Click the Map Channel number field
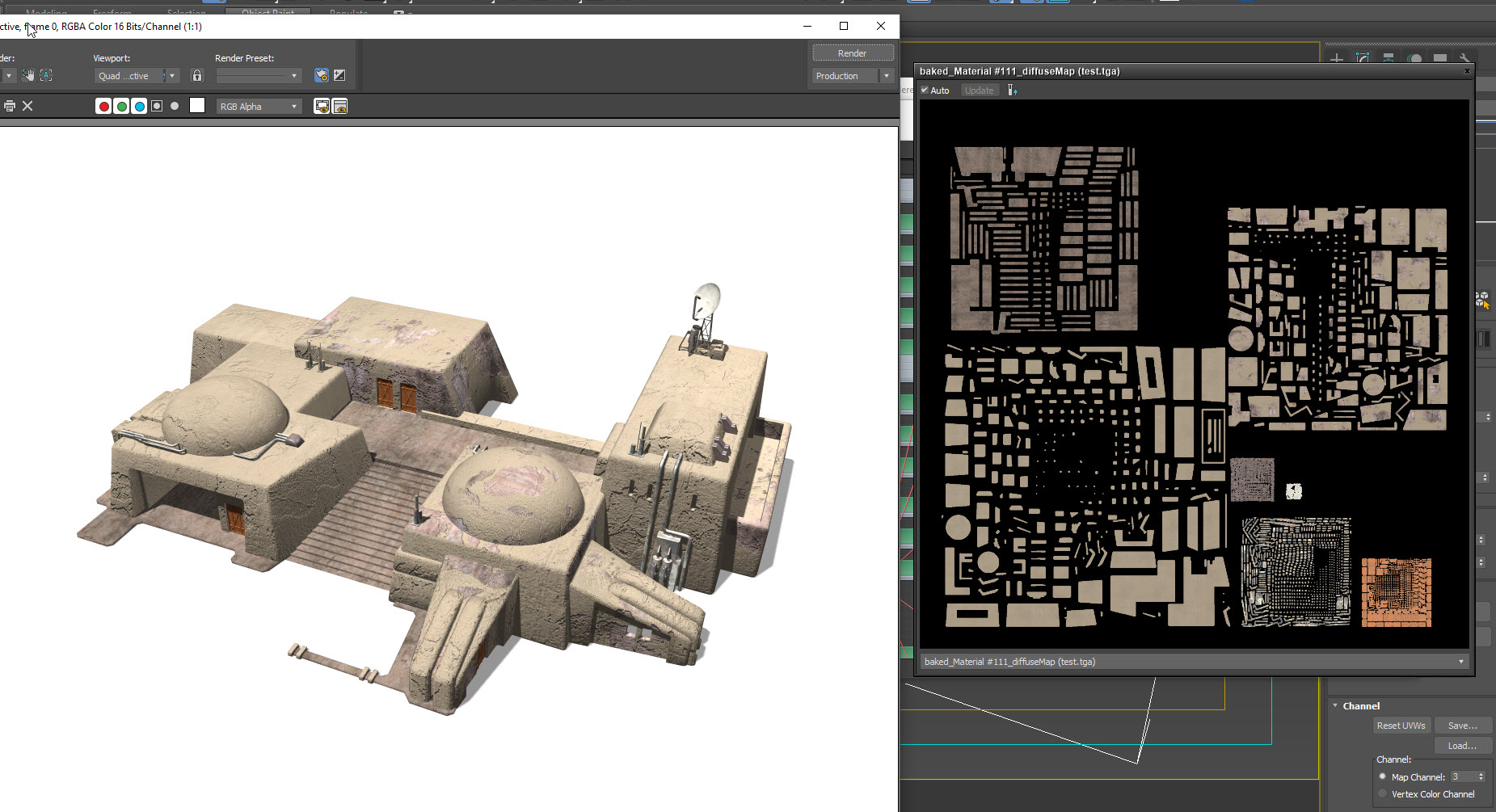This screenshot has height=812, width=1496. click(1463, 776)
